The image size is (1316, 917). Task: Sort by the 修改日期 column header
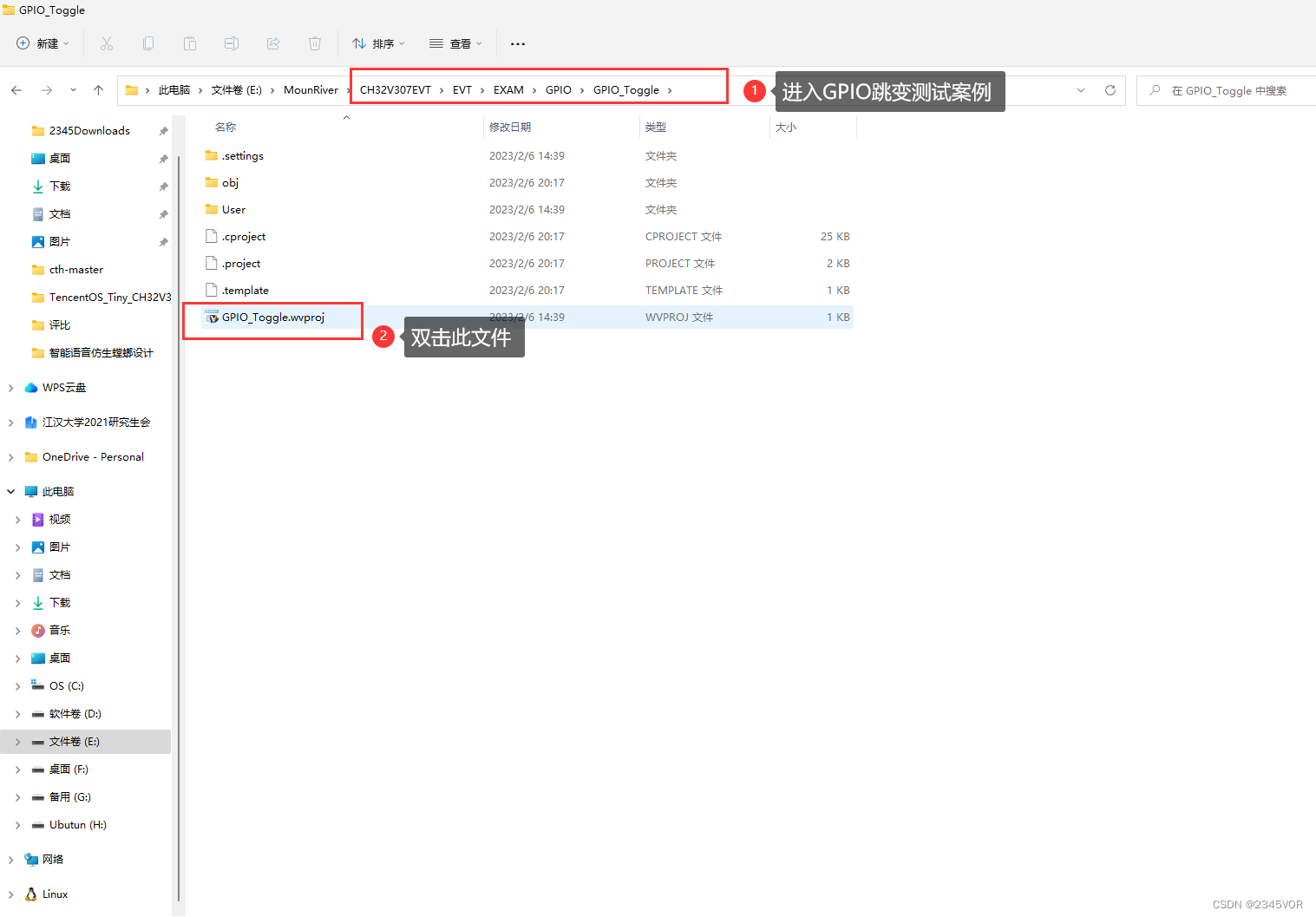pyautogui.click(x=510, y=128)
